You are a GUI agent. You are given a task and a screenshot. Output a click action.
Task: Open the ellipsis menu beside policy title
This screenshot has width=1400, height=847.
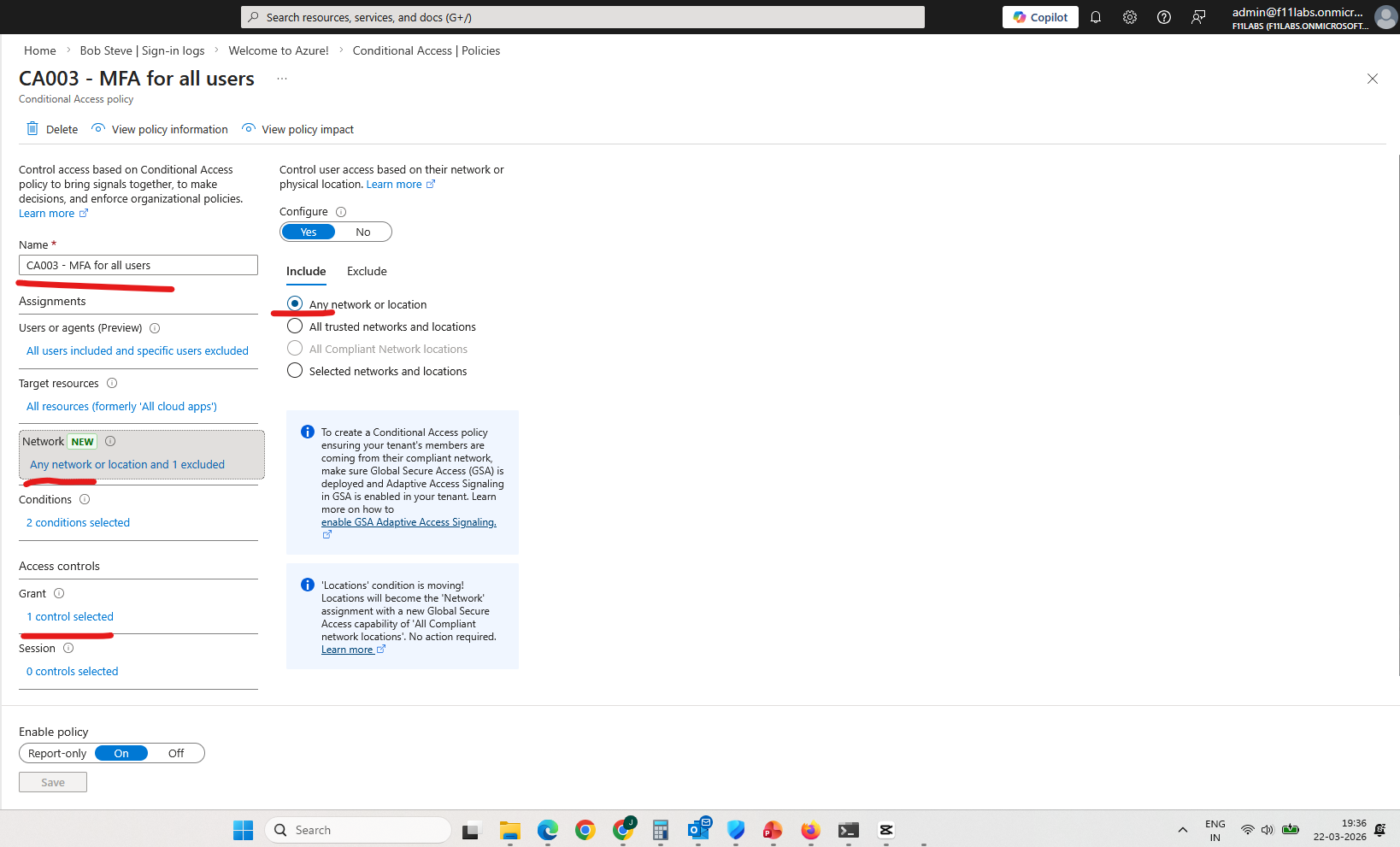282,79
